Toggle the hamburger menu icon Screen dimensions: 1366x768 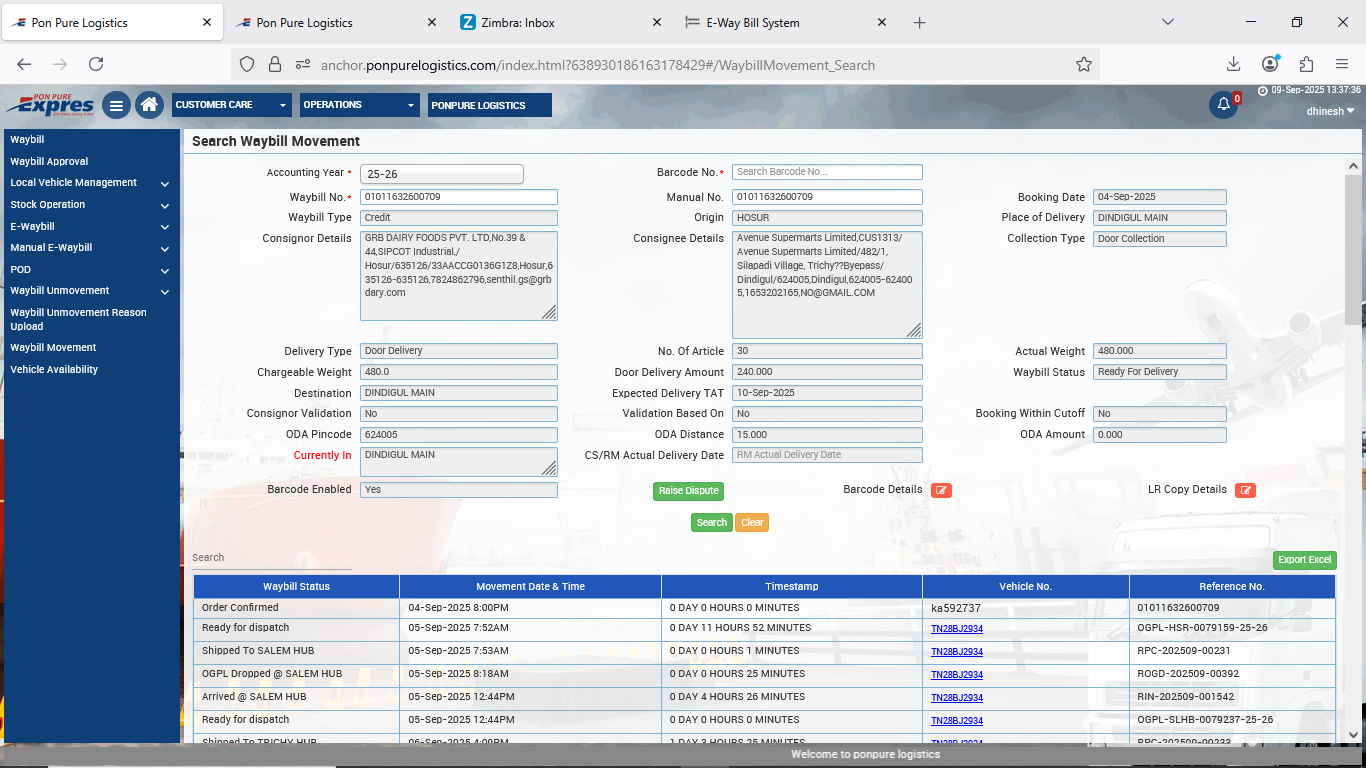point(116,105)
